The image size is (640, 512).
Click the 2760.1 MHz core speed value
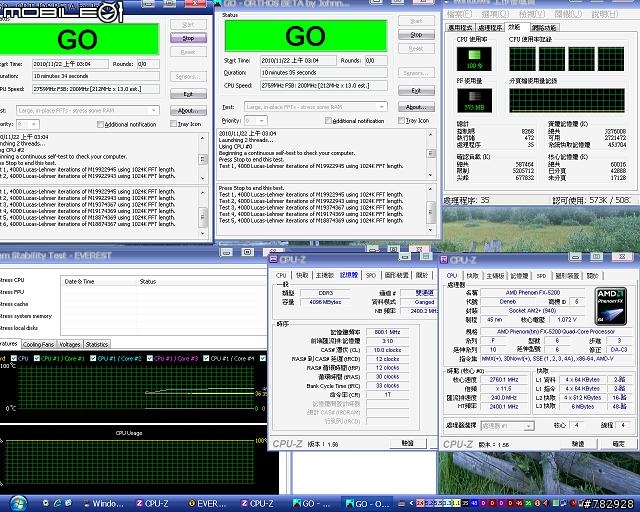504,380
